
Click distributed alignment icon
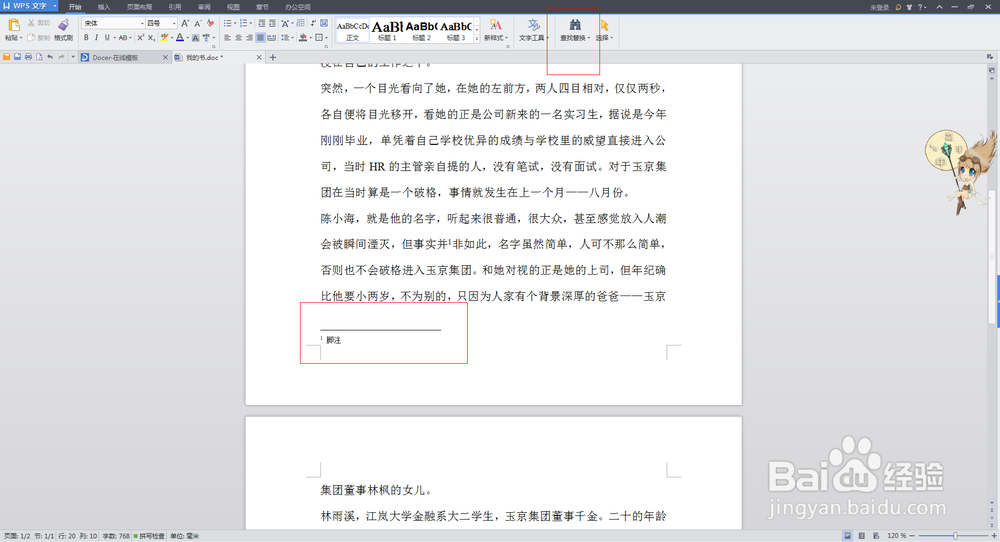272,38
